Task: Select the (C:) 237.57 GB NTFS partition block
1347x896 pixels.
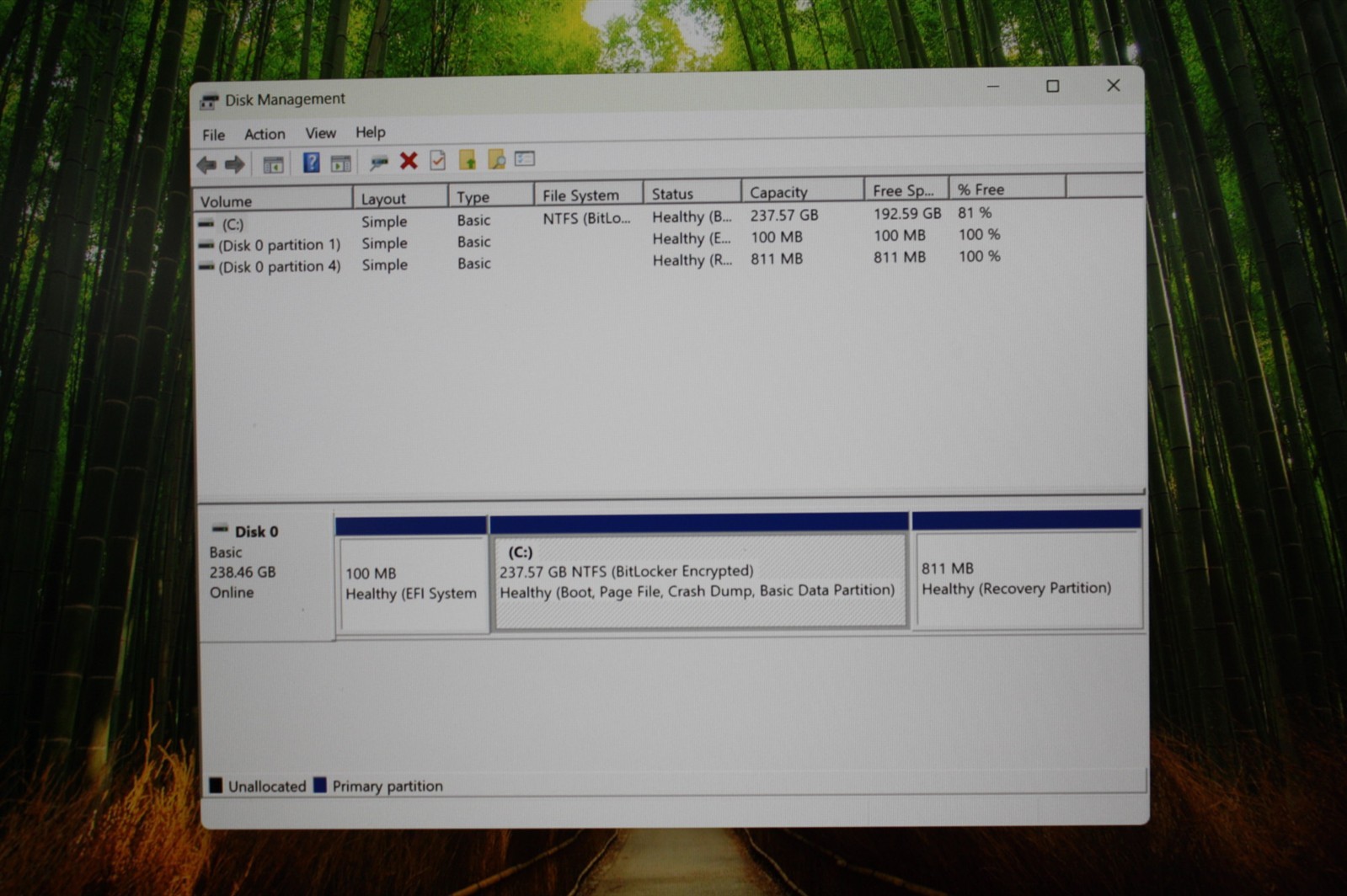Action: [x=698, y=572]
